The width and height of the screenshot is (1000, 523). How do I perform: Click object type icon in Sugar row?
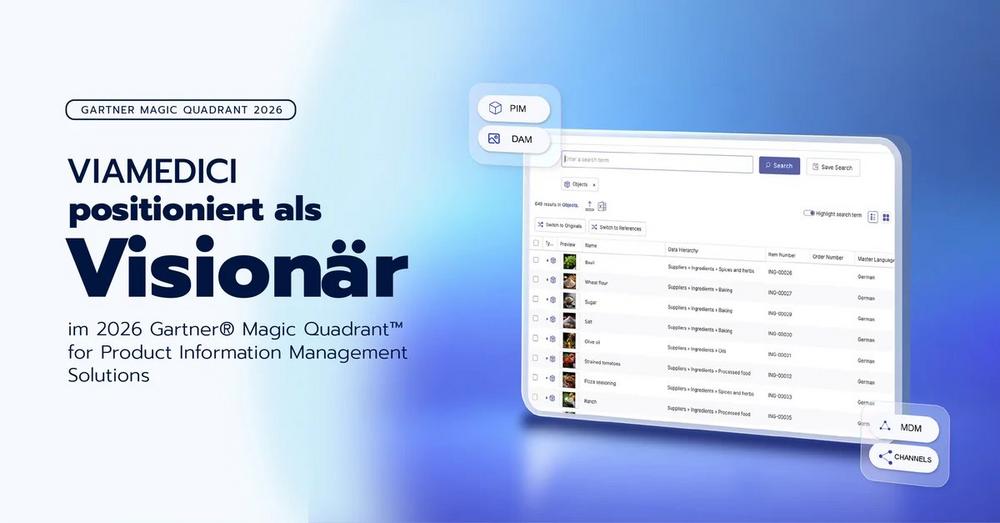pyautogui.click(x=553, y=300)
